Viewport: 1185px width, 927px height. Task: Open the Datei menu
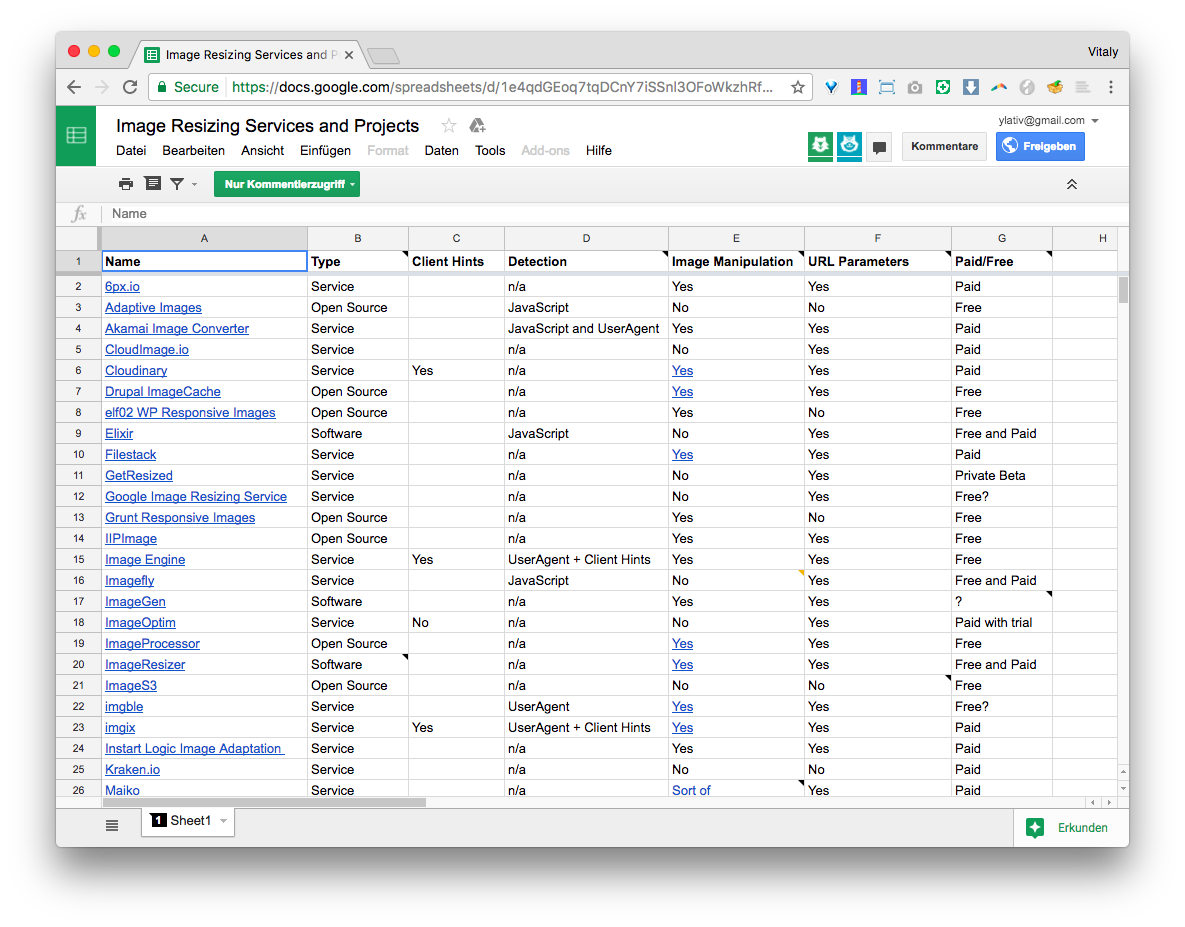click(131, 150)
